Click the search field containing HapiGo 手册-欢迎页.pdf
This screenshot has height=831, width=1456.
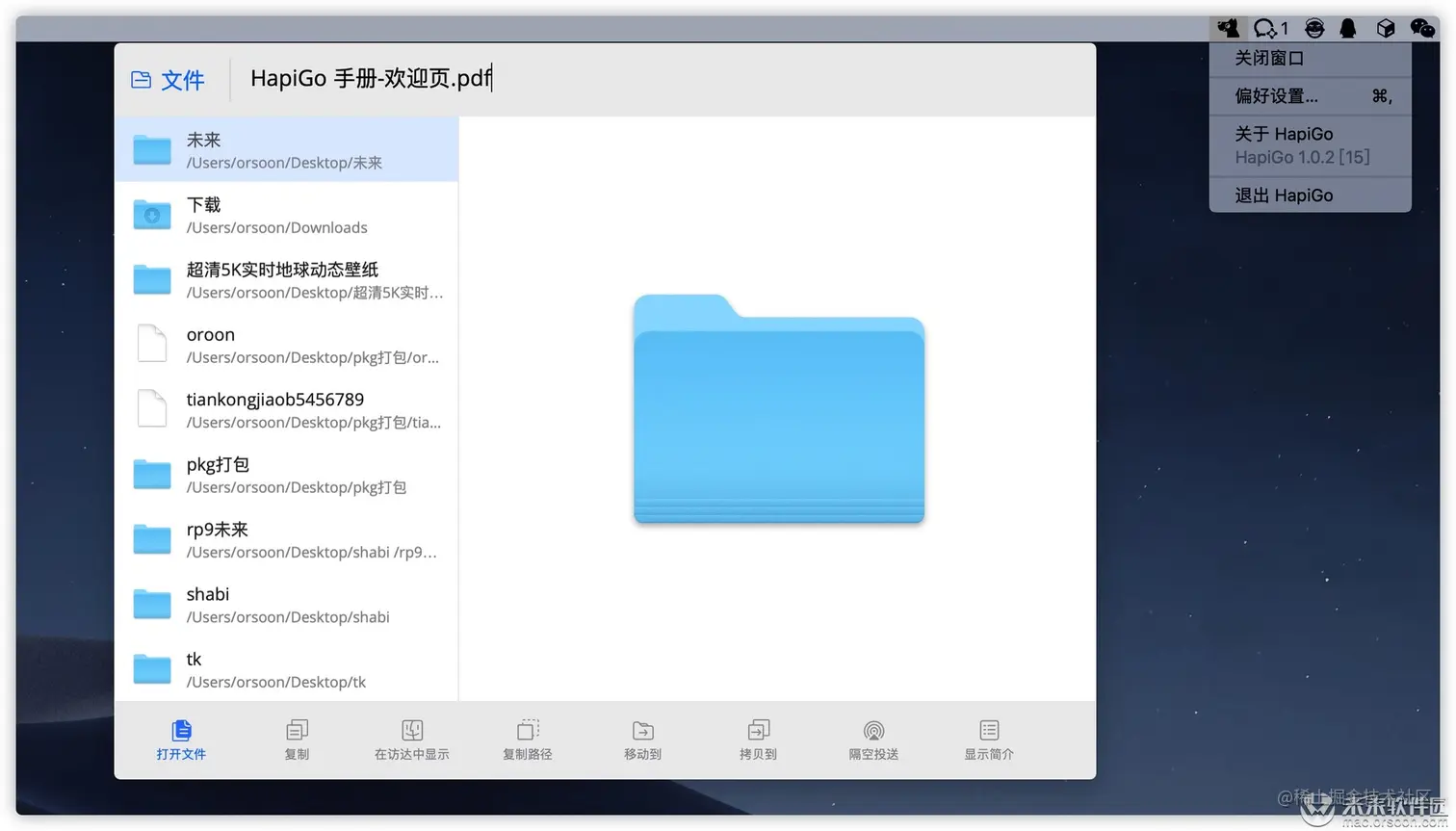point(663,79)
